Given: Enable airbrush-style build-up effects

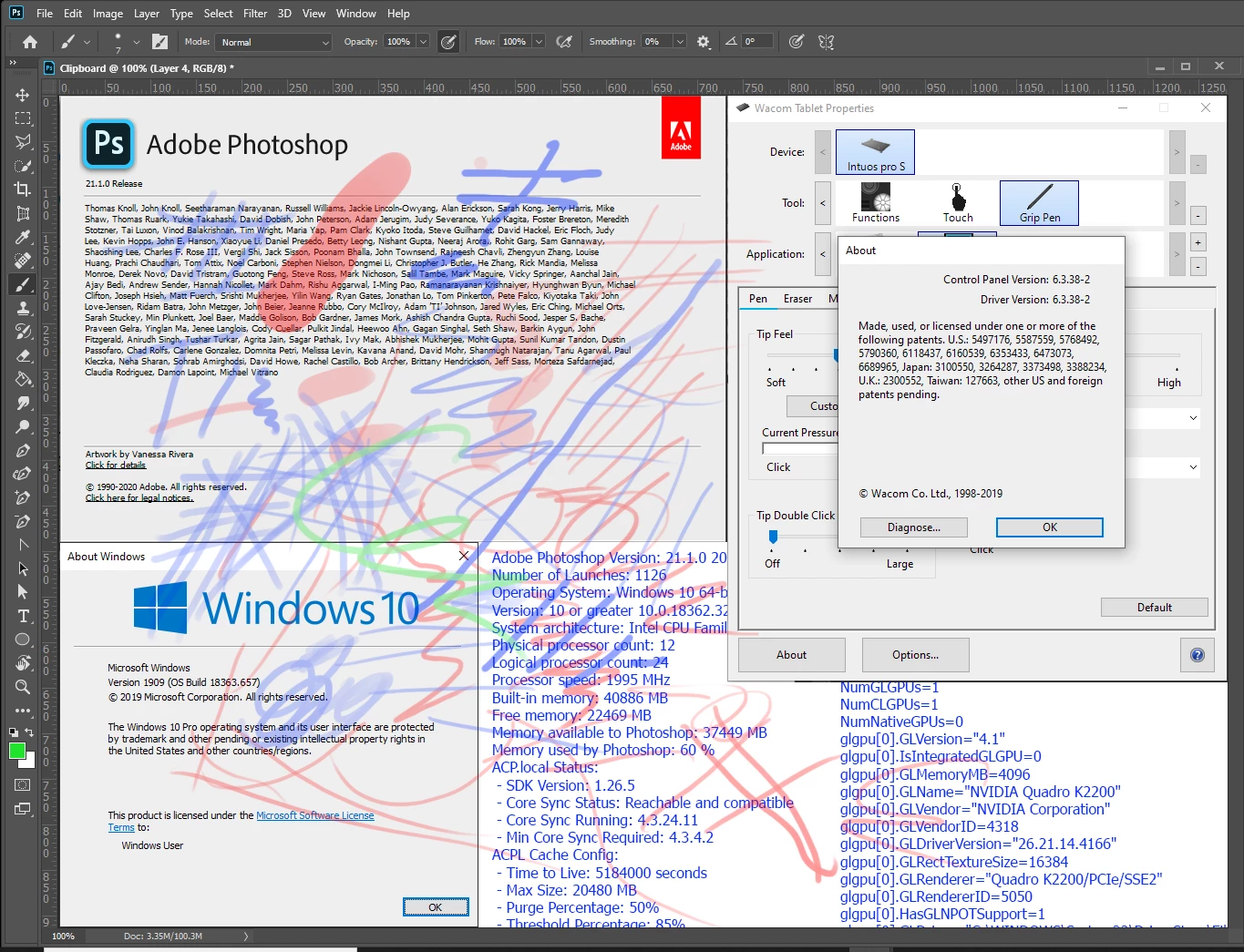Looking at the screenshot, I should tap(564, 42).
